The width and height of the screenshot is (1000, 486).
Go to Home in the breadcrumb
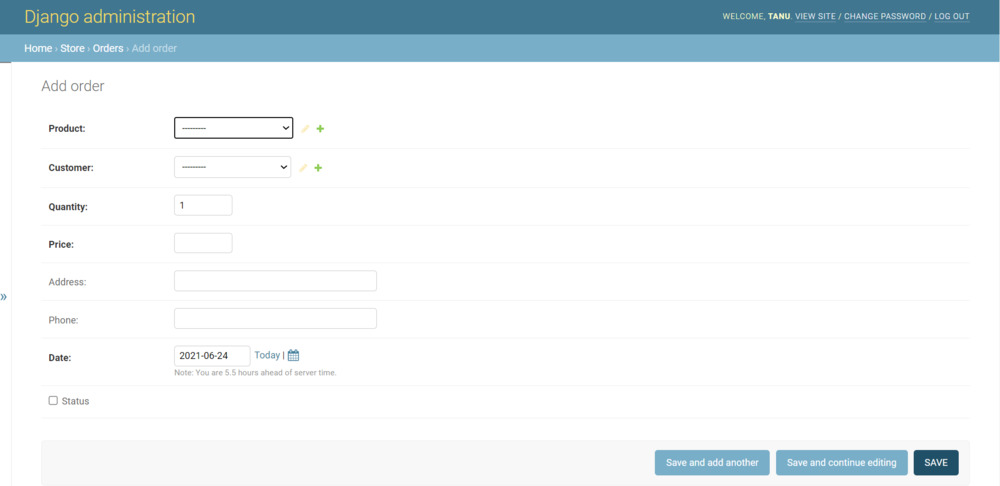[x=37, y=48]
